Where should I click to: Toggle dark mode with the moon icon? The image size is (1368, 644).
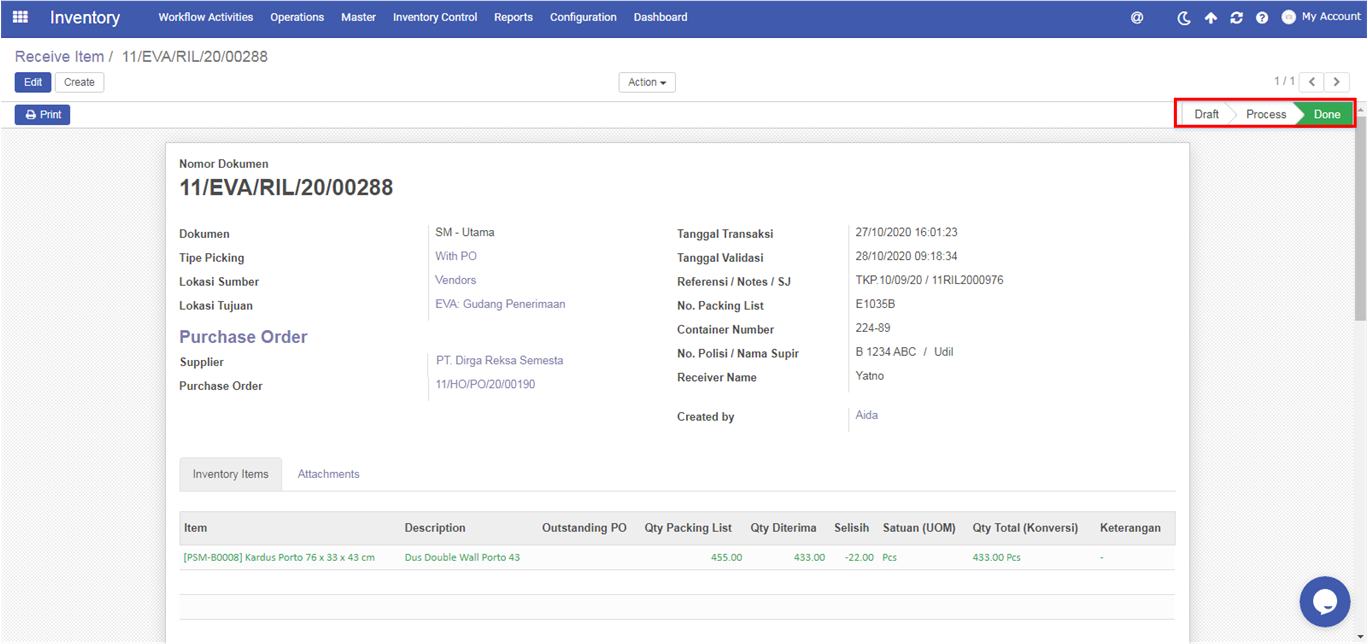(x=1184, y=18)
